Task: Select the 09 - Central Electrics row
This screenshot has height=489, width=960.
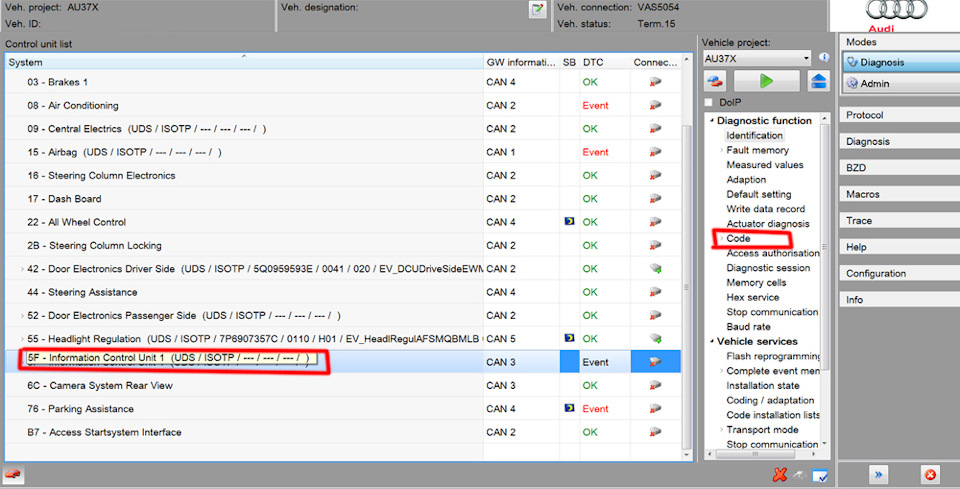Action: click(x=343, y=129)
